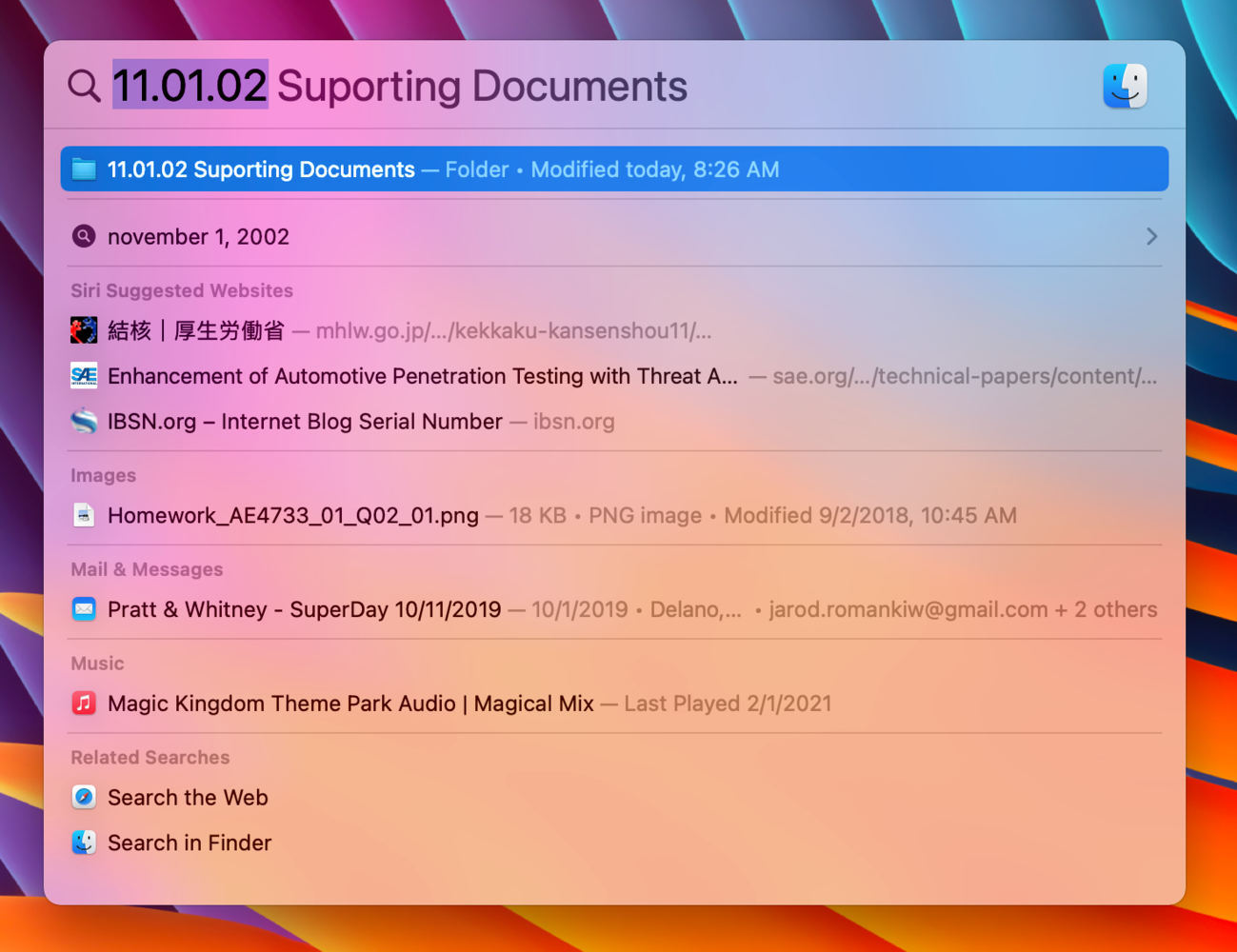Click the Images section header
The width and height of the screenshot is (1237, 952).
pos(103,475)
